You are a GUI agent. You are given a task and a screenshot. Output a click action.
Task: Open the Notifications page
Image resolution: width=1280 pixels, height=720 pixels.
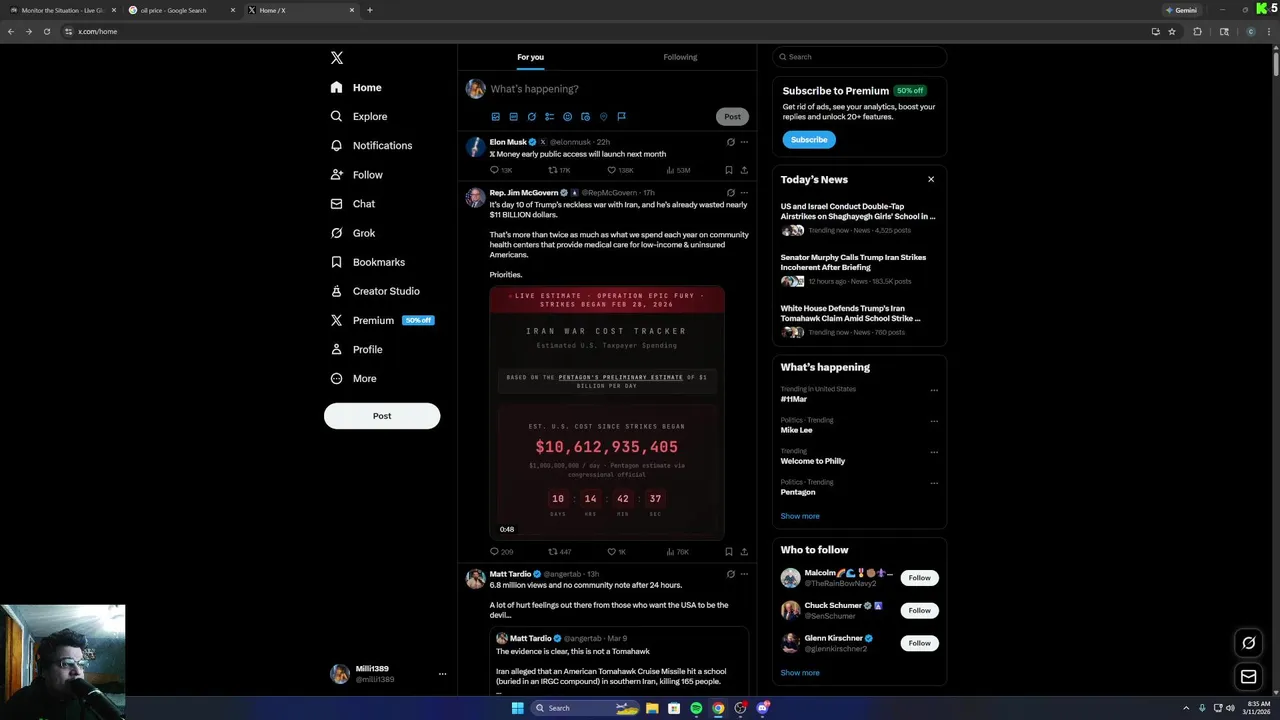(x=371, y=145)
